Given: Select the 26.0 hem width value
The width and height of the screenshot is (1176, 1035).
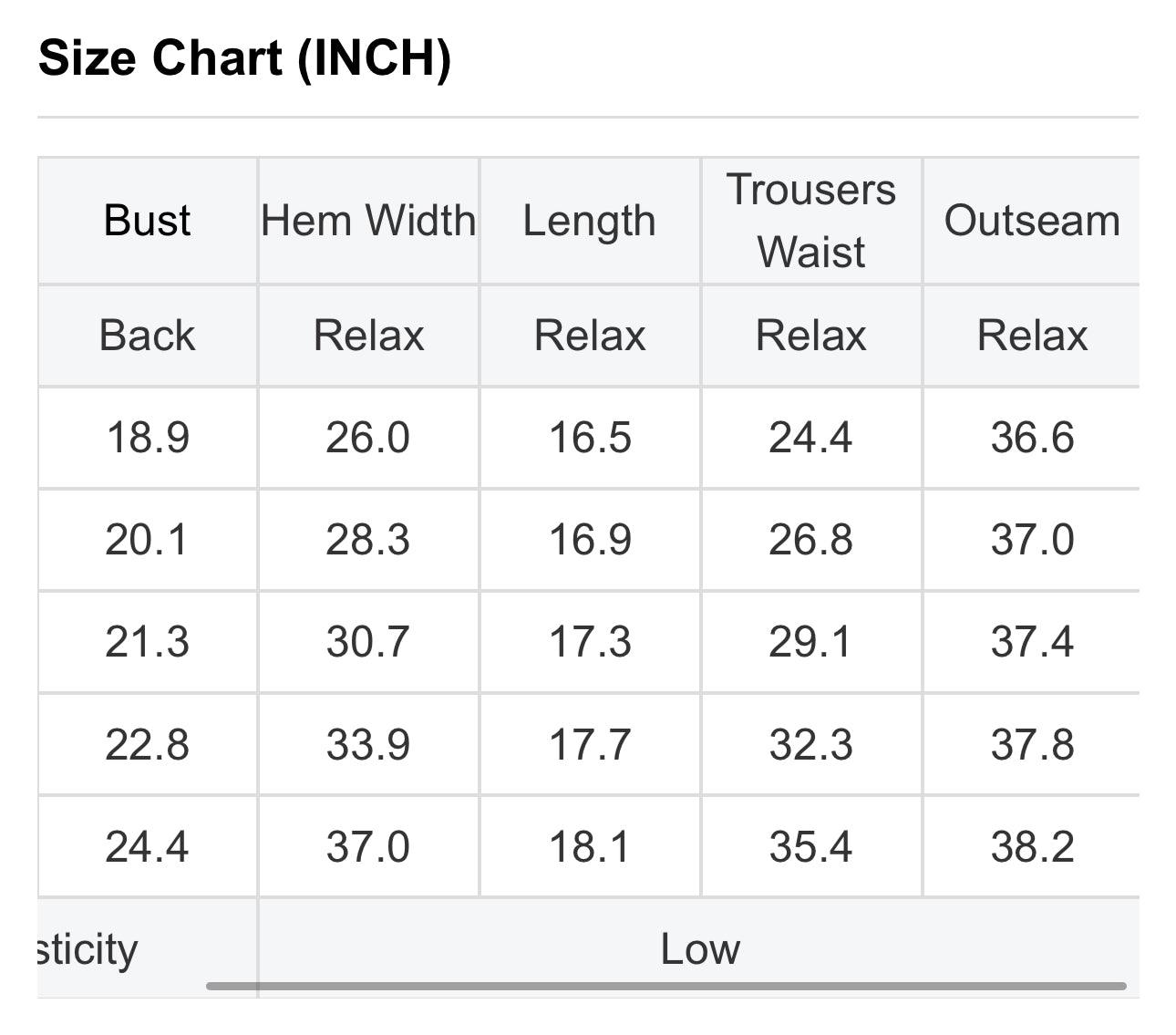Looking at the screenshot, I should 368,438.
